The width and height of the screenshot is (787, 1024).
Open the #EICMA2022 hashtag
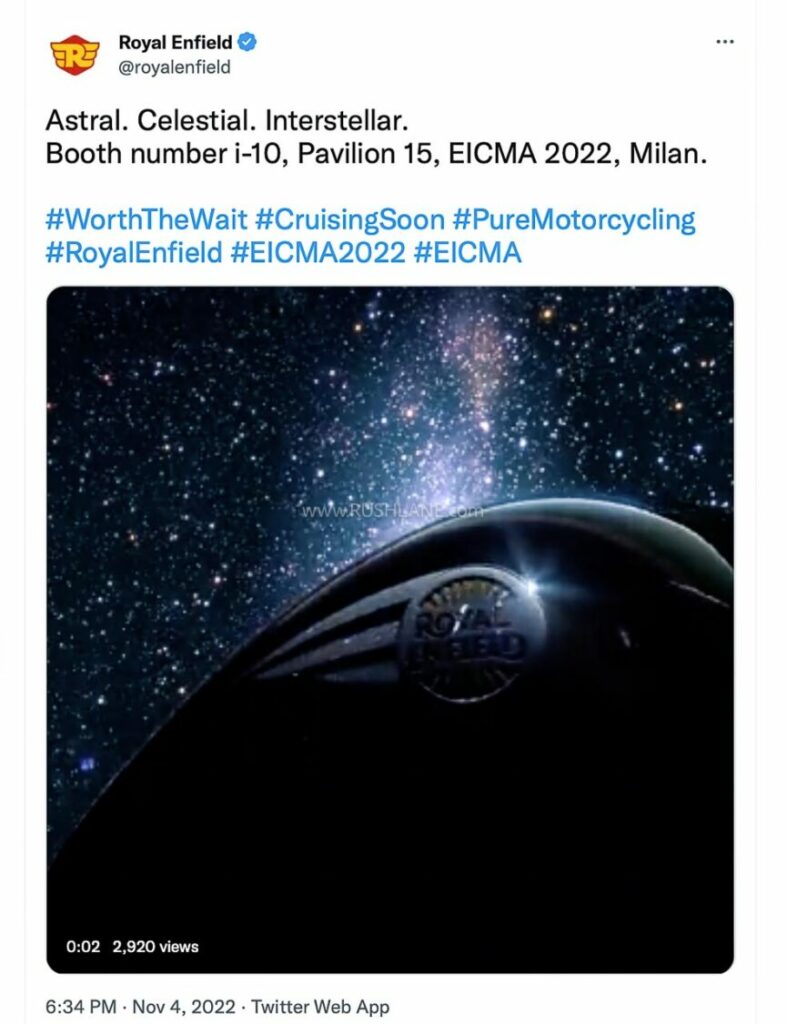coord(318,252)
